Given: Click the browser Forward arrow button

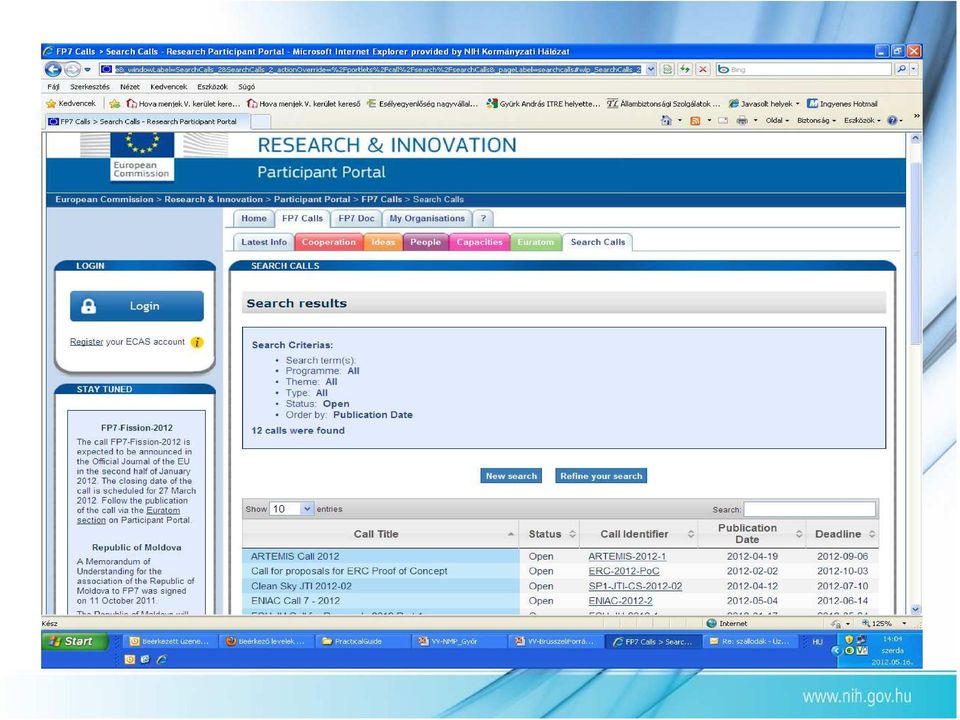Looking at the screenshot, I should click(x=72, y=69).
